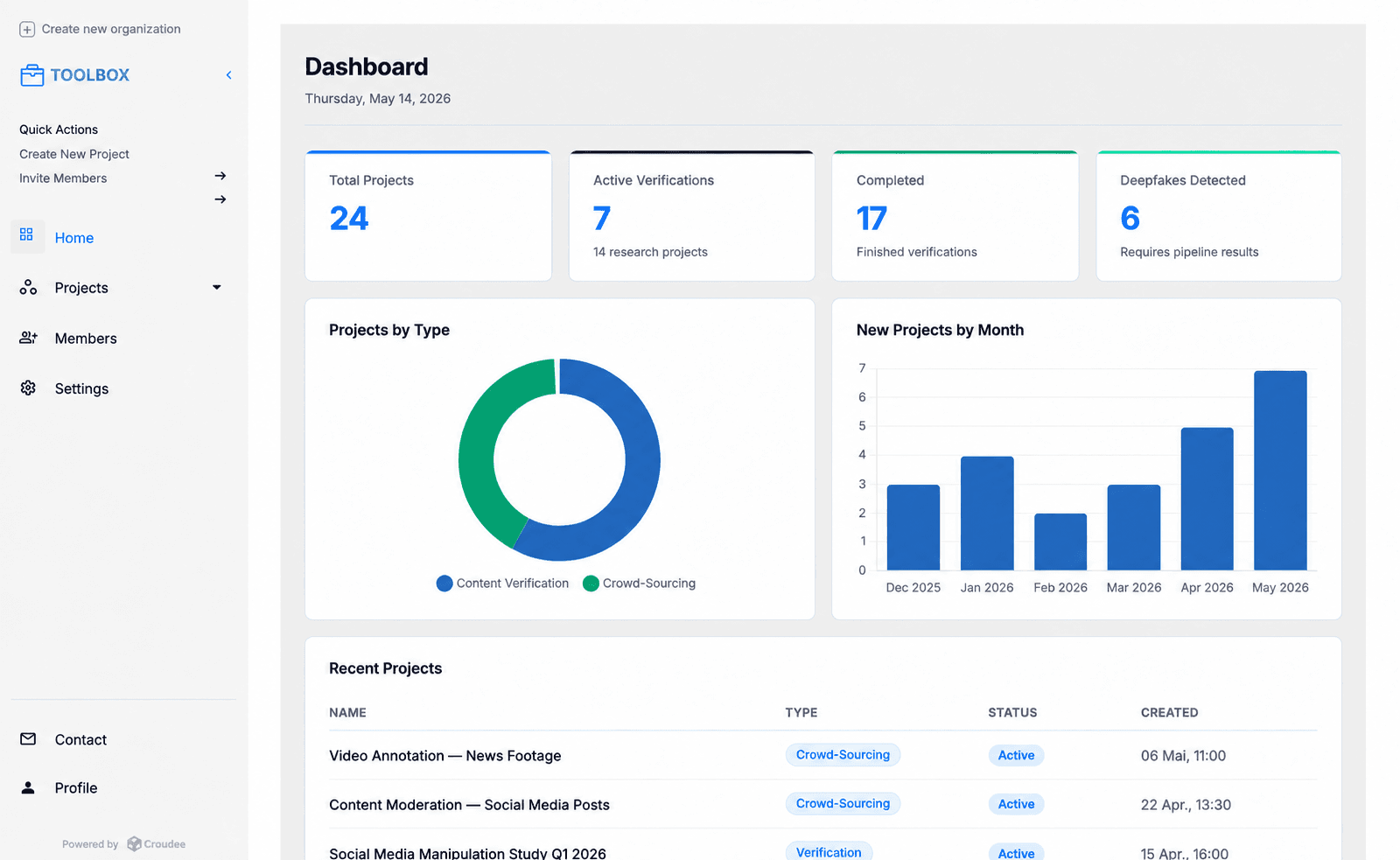Click the Recent Projects heading
The height and width of the screenshot is (860, 1400).
tap(385, 668)
